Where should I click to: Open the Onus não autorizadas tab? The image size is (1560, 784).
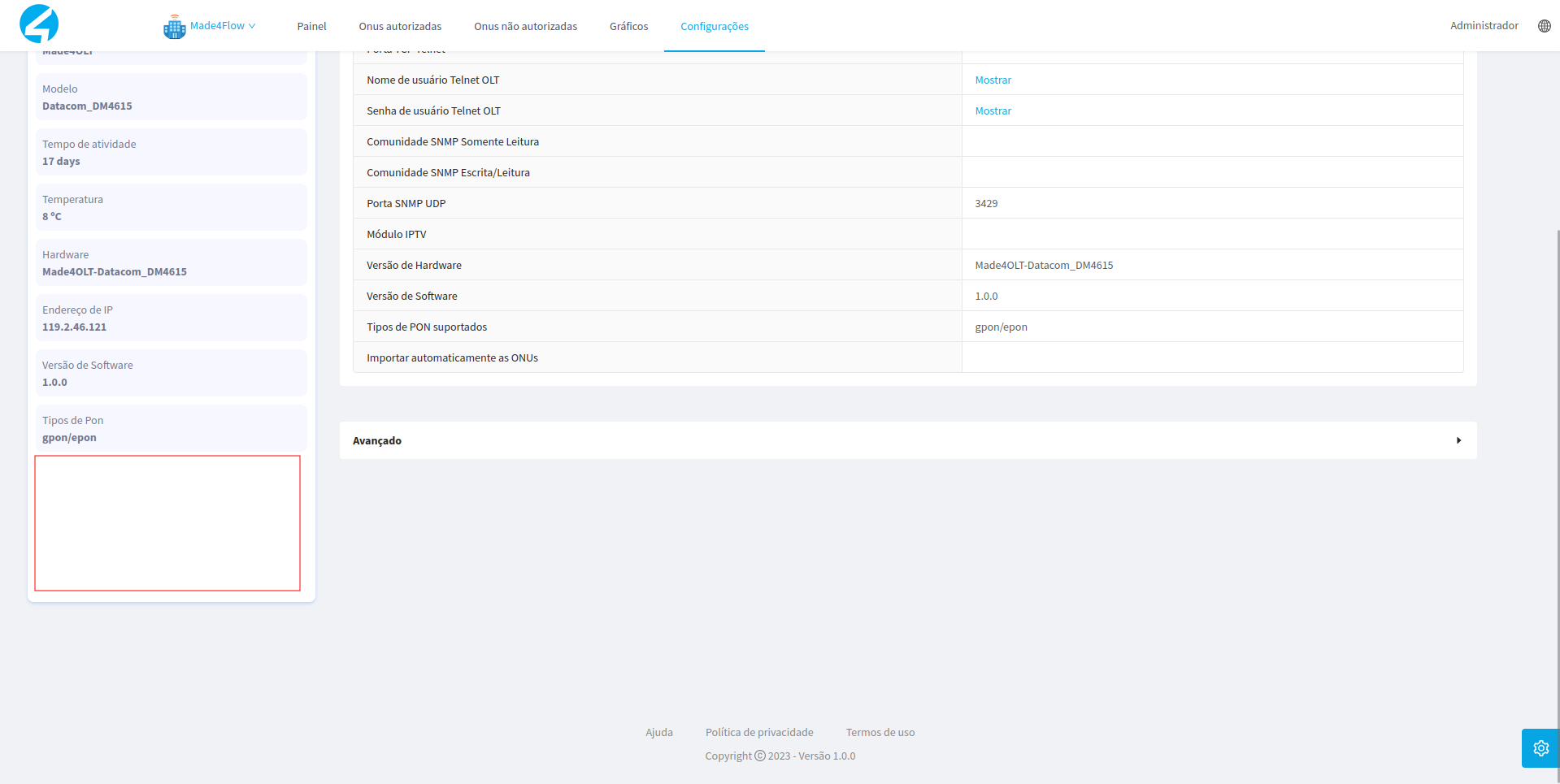pyautogui.click(x=525, y=27)
